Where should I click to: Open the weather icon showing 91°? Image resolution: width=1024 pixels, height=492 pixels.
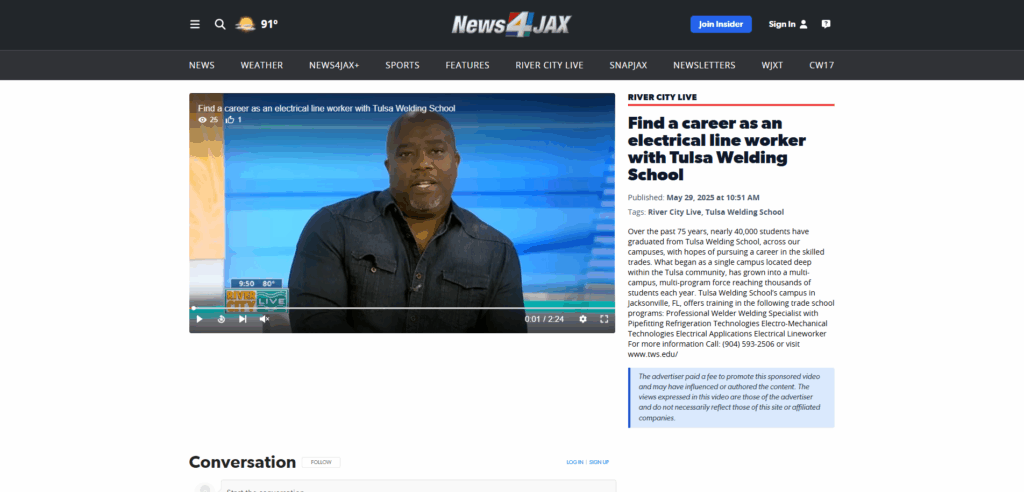pos(246,25)
